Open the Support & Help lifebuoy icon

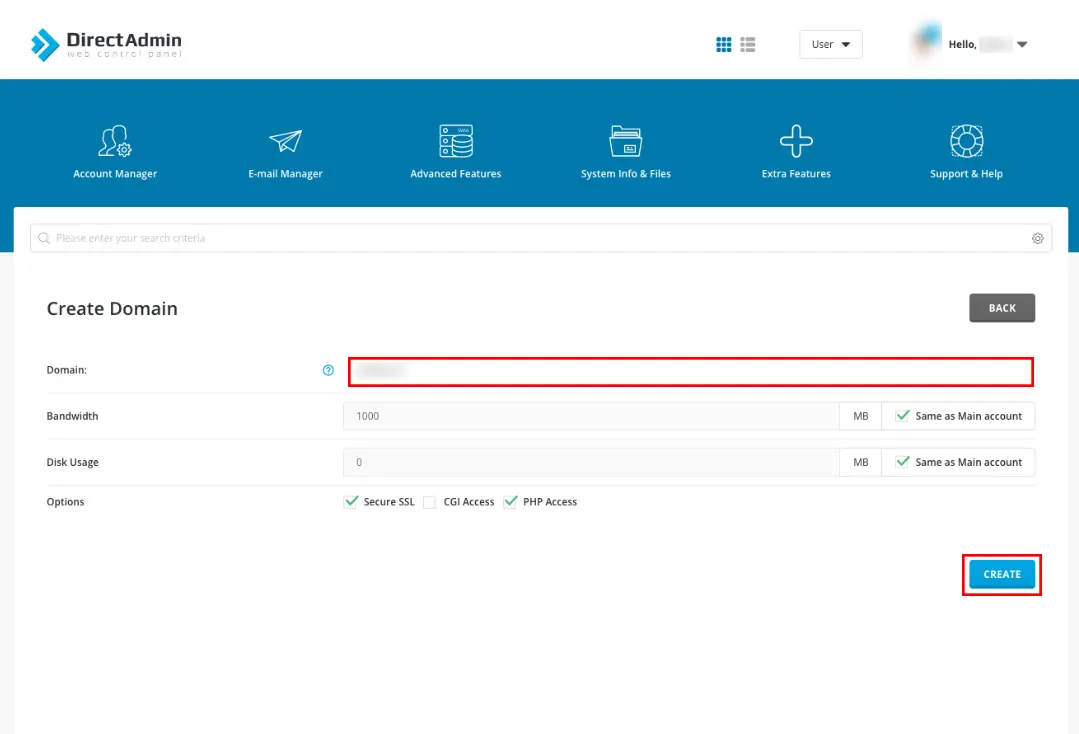point(966,142)
